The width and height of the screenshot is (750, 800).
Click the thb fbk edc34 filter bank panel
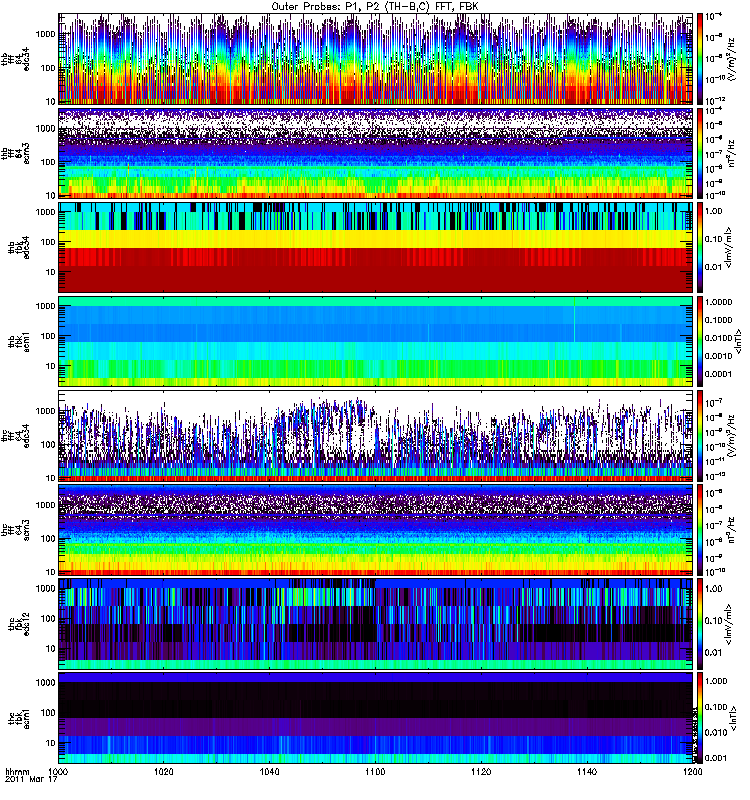[x=375, y=247]
